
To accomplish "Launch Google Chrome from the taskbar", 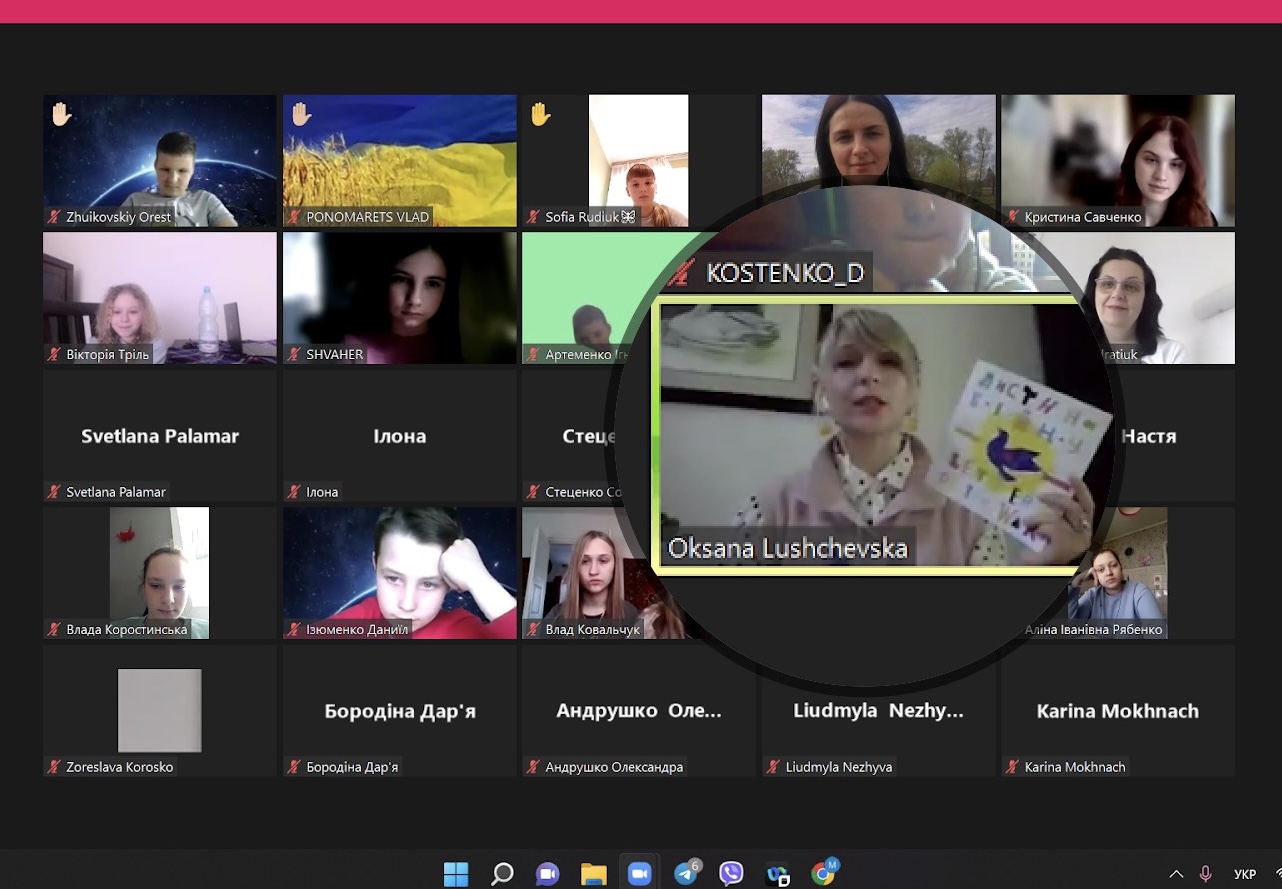I will tap(823, 873).
